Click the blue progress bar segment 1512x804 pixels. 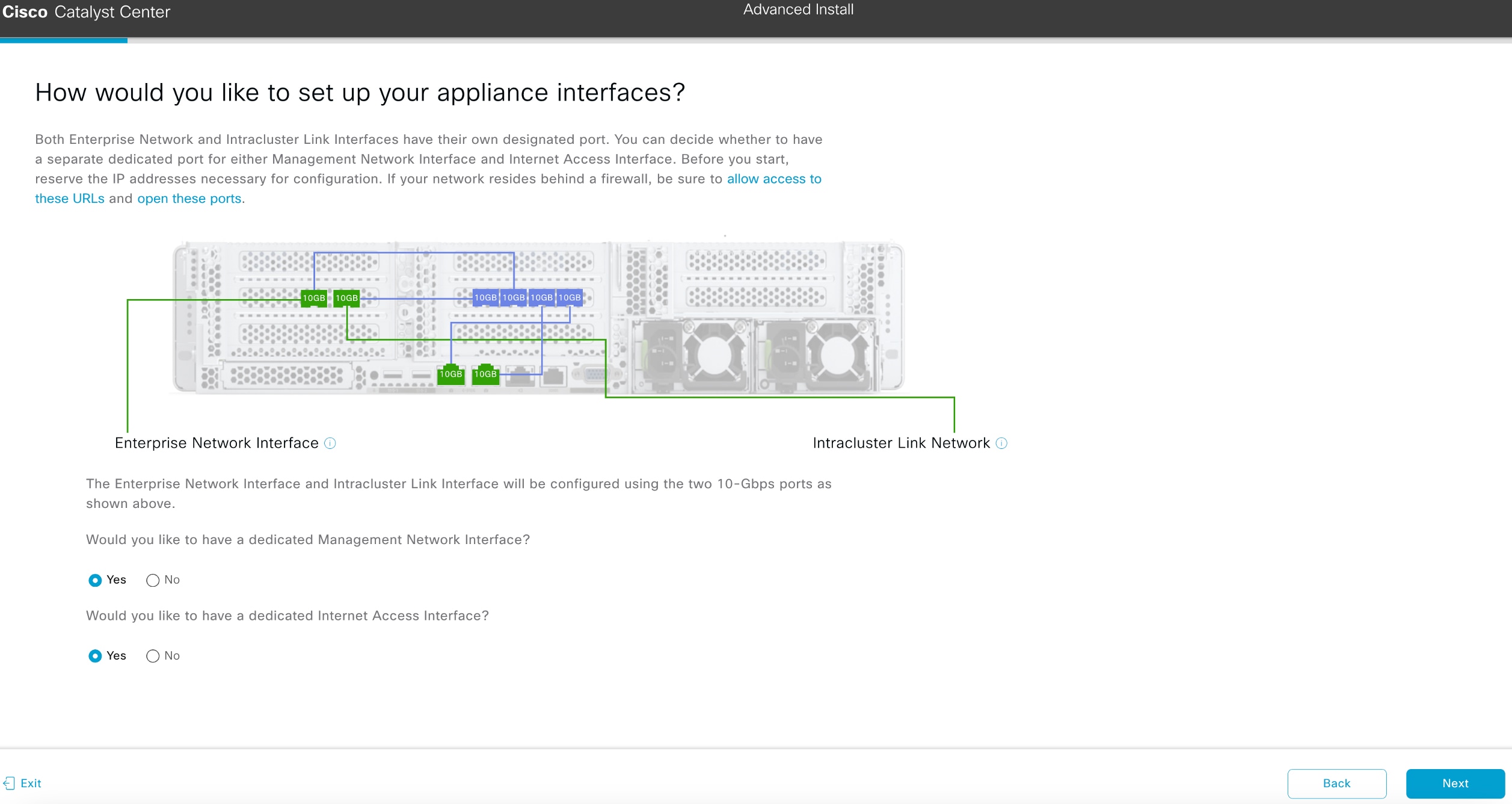[x=63, y=40]
